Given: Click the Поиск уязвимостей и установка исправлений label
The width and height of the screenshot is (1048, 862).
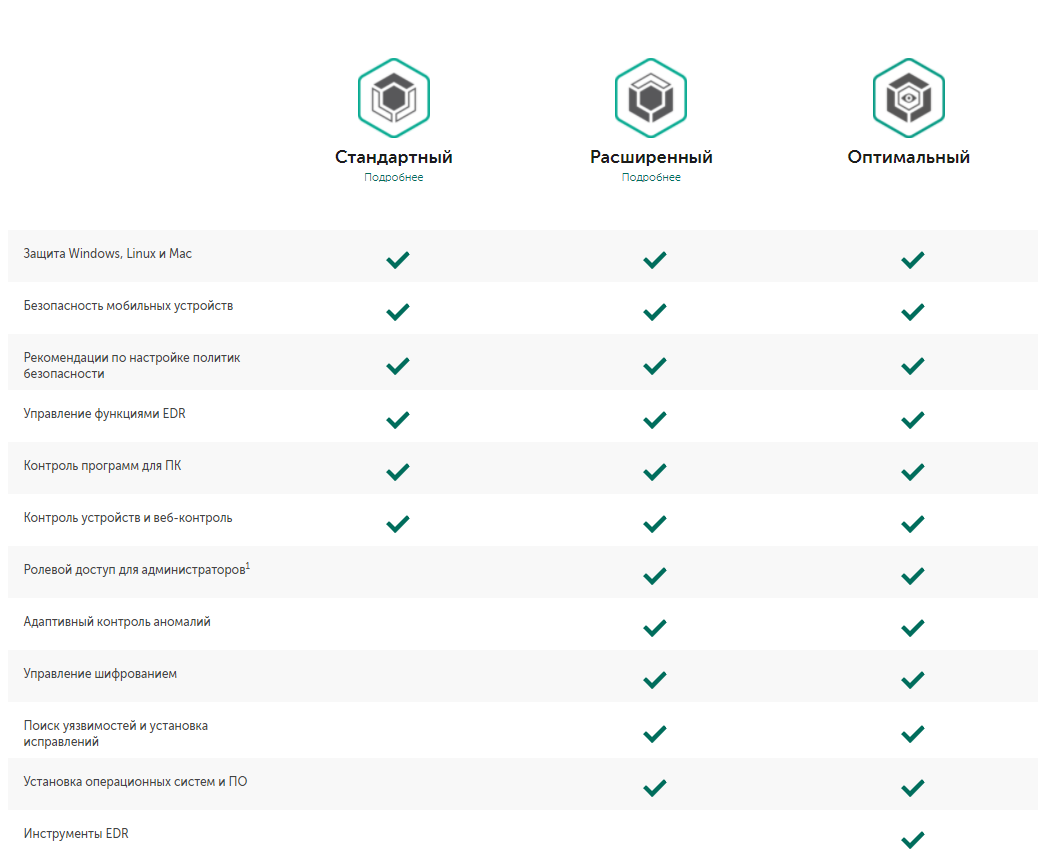Looking at the screenshot, I should tap(116, 733).
